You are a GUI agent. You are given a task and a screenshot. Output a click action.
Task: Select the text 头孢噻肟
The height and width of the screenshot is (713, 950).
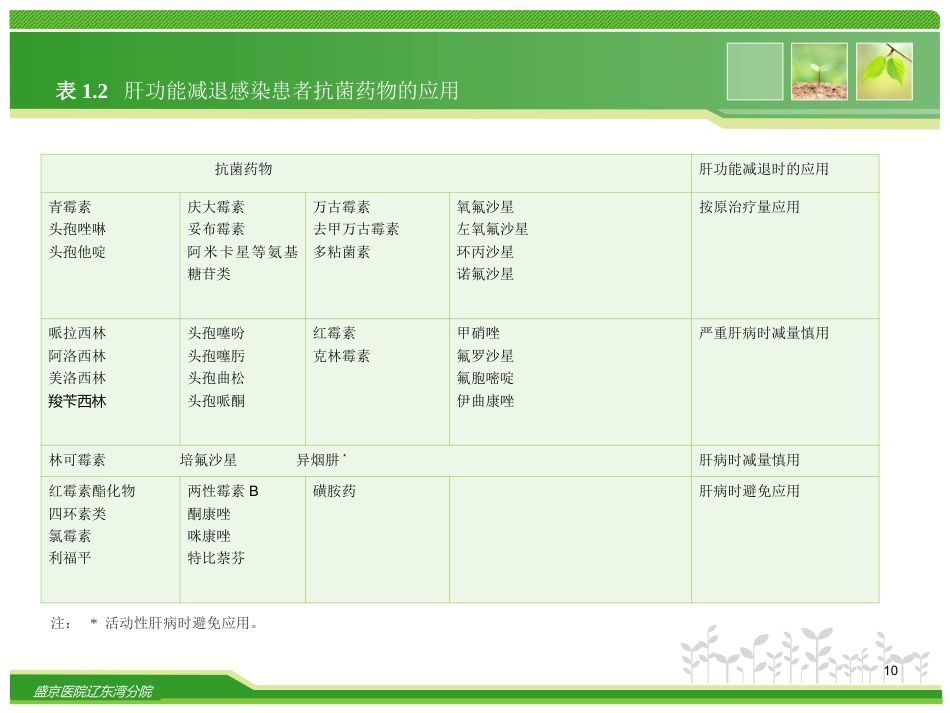tap(216, 356)
